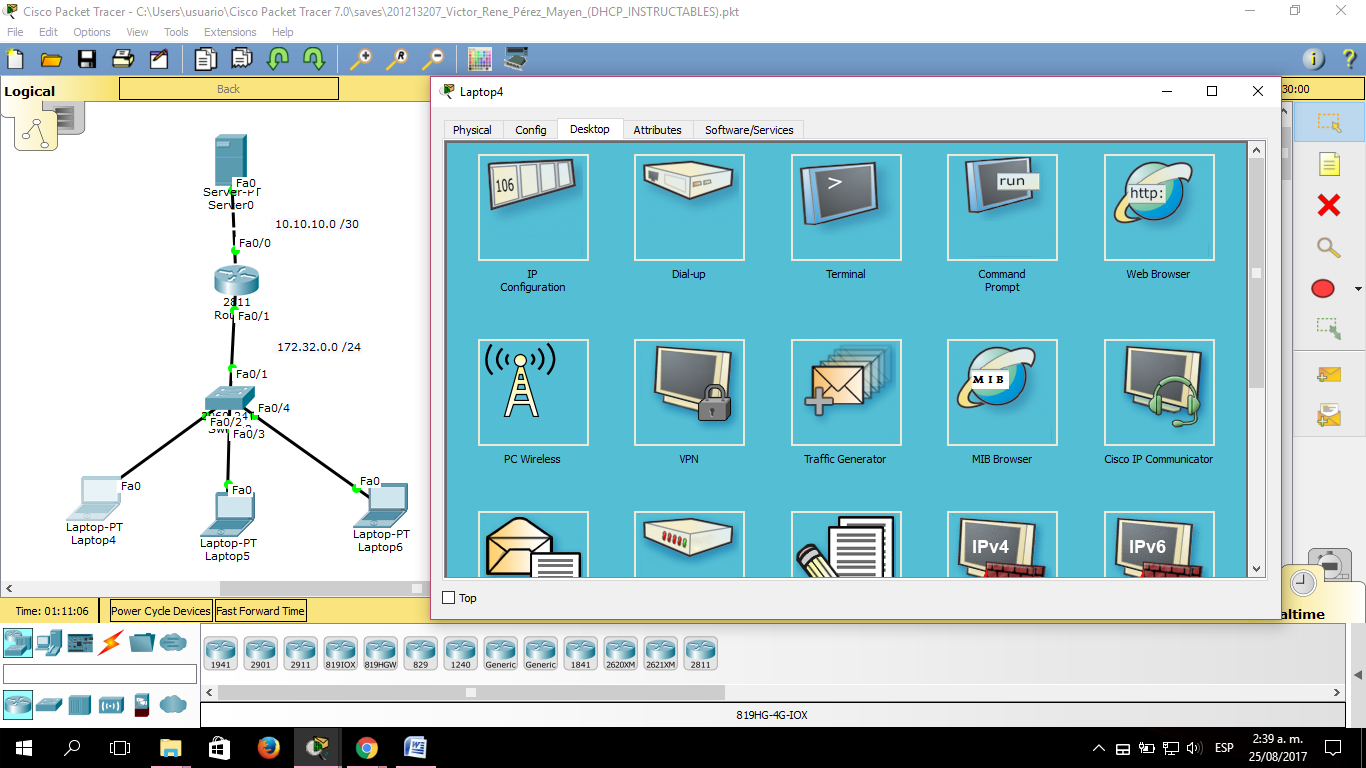Toggle the Top checkbox in Laptop4 window
The height and width of the screenshot is (768, 1366).
pyautogui.click(x=449, y=598)
